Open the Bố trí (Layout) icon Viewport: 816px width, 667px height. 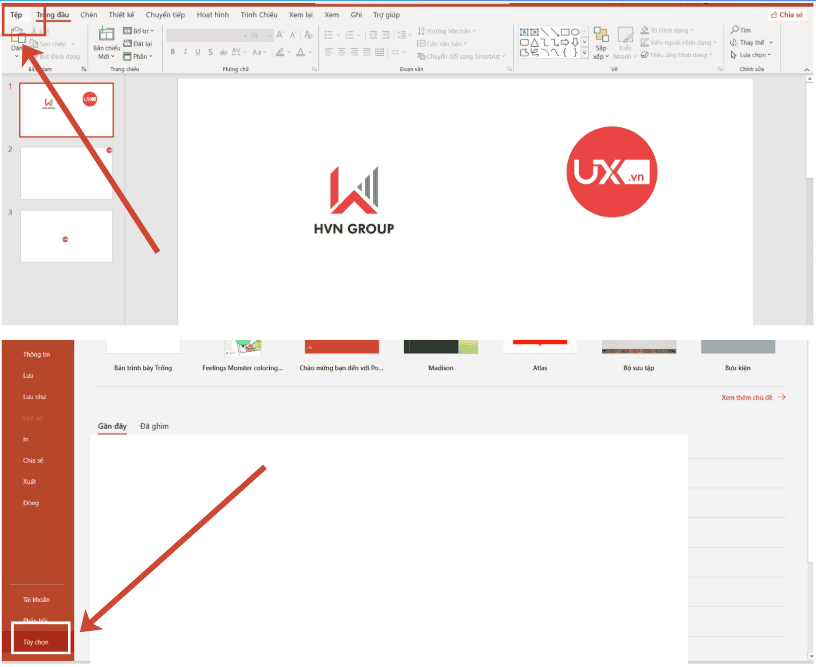tap(127, 31)
